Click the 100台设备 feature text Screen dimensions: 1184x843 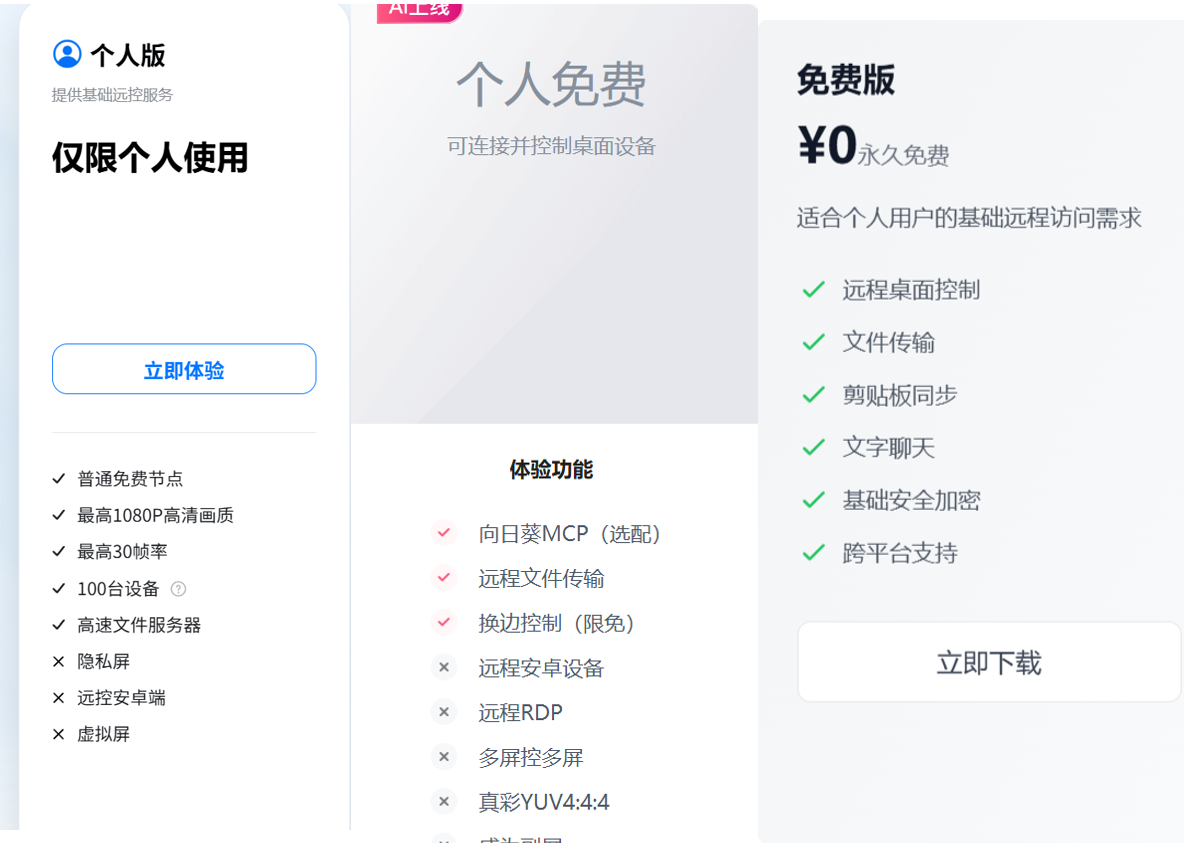119,588
